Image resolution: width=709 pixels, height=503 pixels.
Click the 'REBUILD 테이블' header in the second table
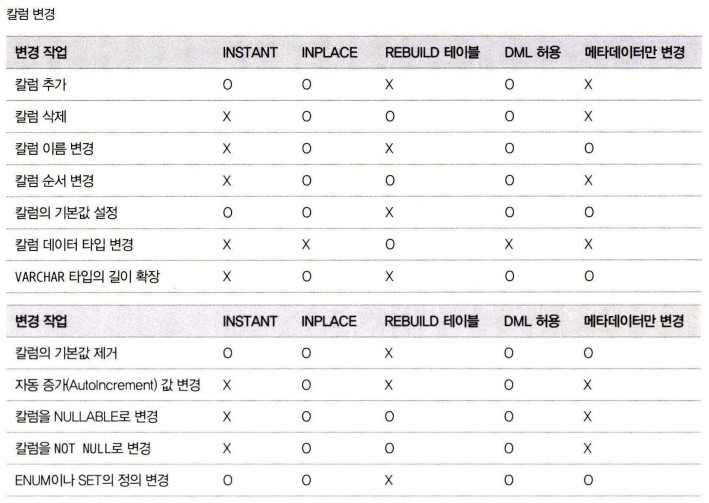(x=431, y=321)
